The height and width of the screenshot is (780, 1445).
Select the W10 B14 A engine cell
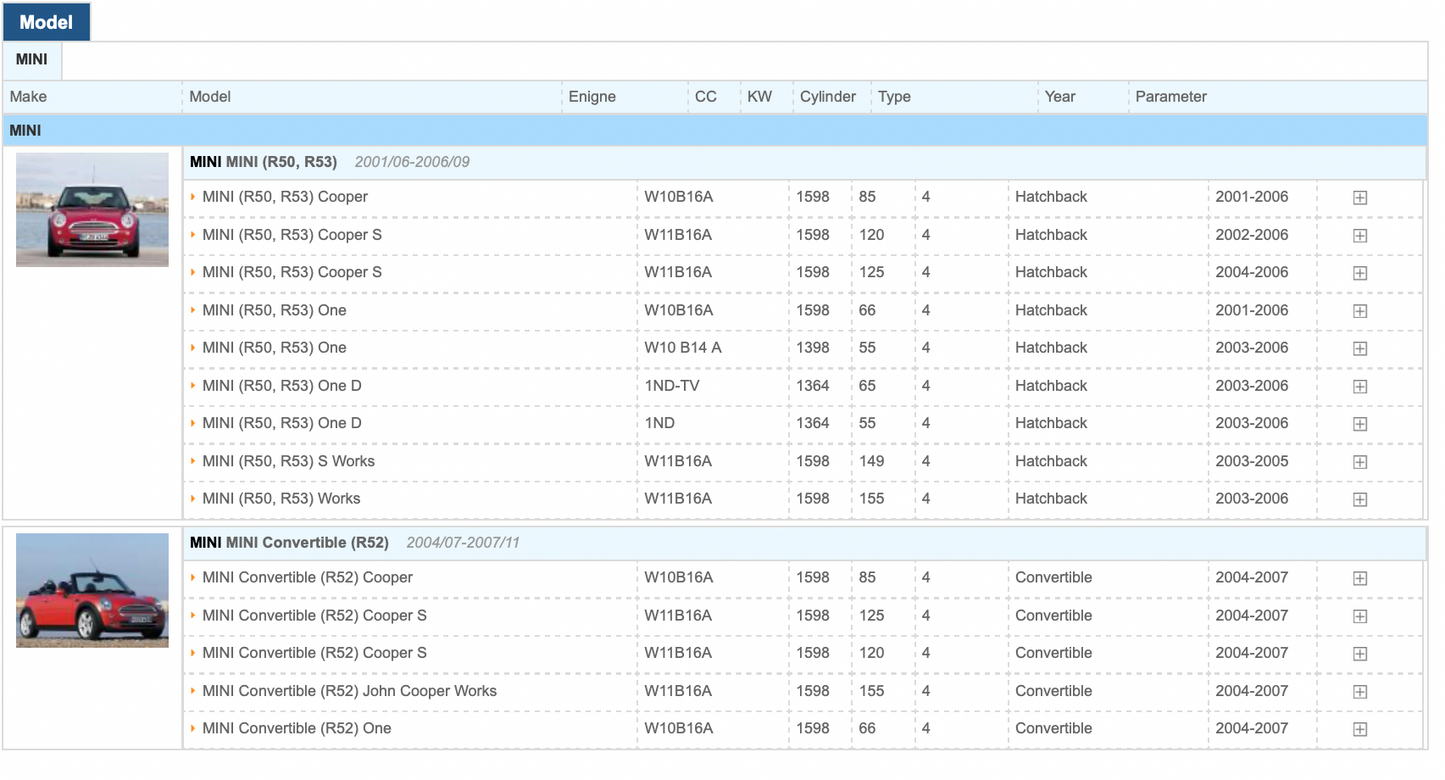click(683, 348)
